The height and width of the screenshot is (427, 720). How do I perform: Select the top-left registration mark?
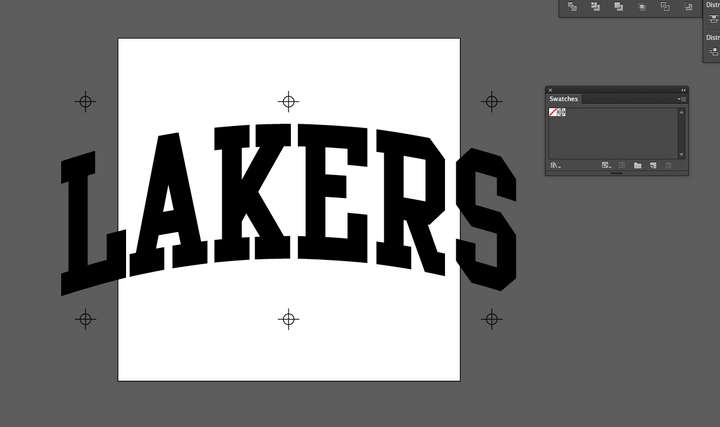(85, 101)
